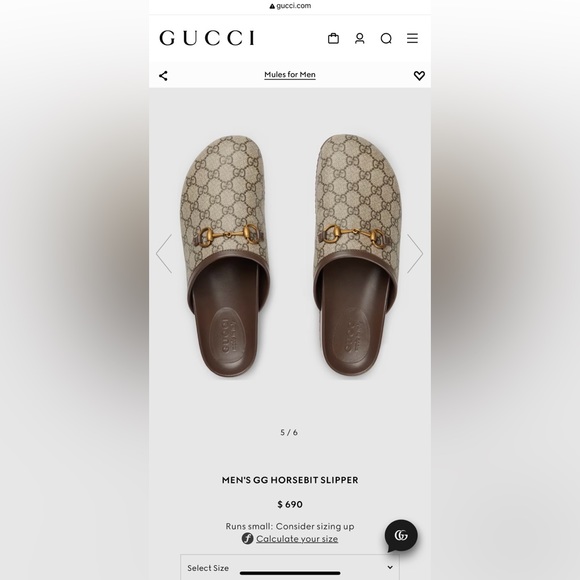The width and height of the screenshot is (580, 580).
Task: Open the GG chat bubble
Action: pos(401,536)
